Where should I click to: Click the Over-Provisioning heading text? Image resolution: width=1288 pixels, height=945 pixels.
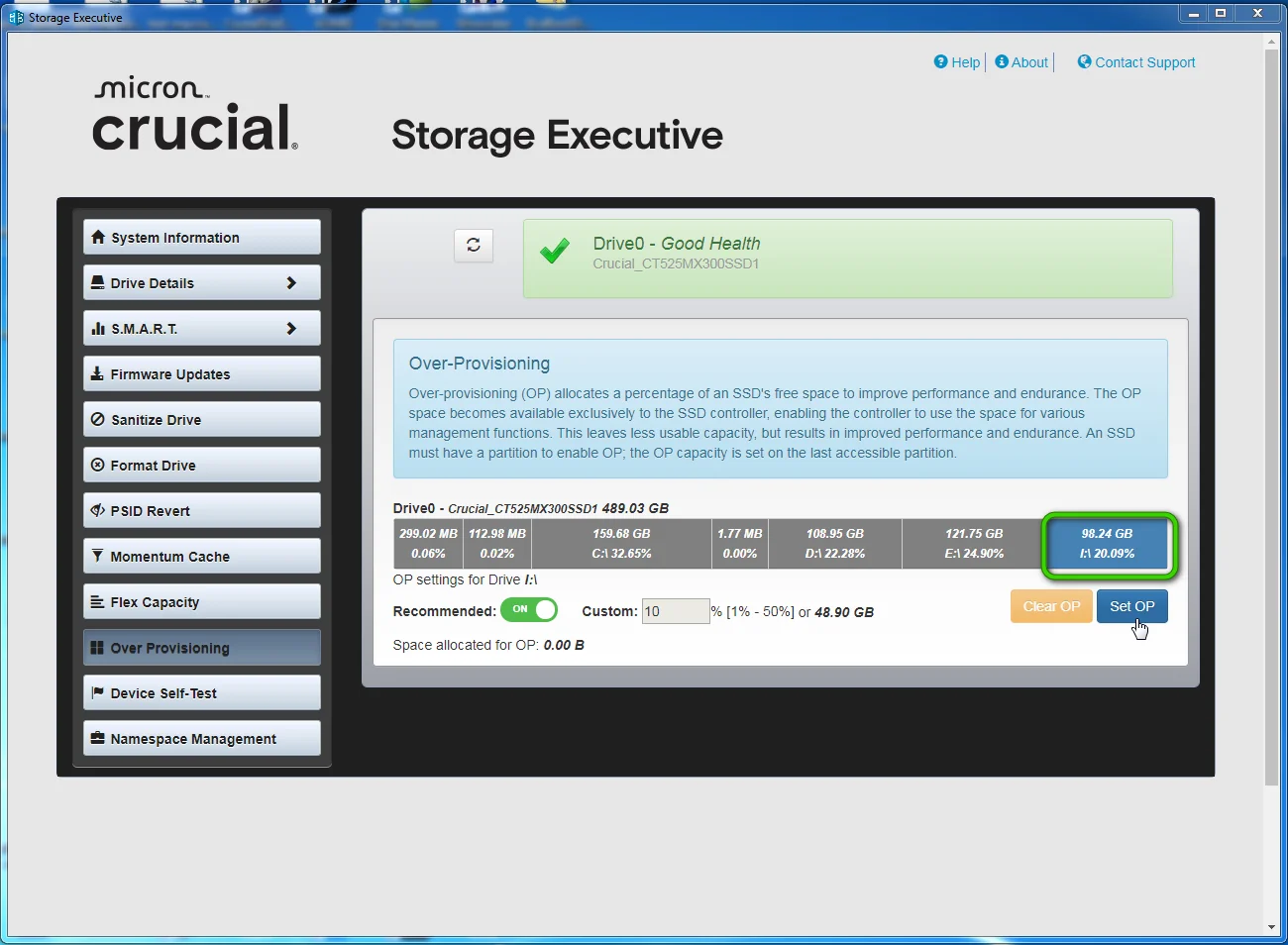pos(480,364)
